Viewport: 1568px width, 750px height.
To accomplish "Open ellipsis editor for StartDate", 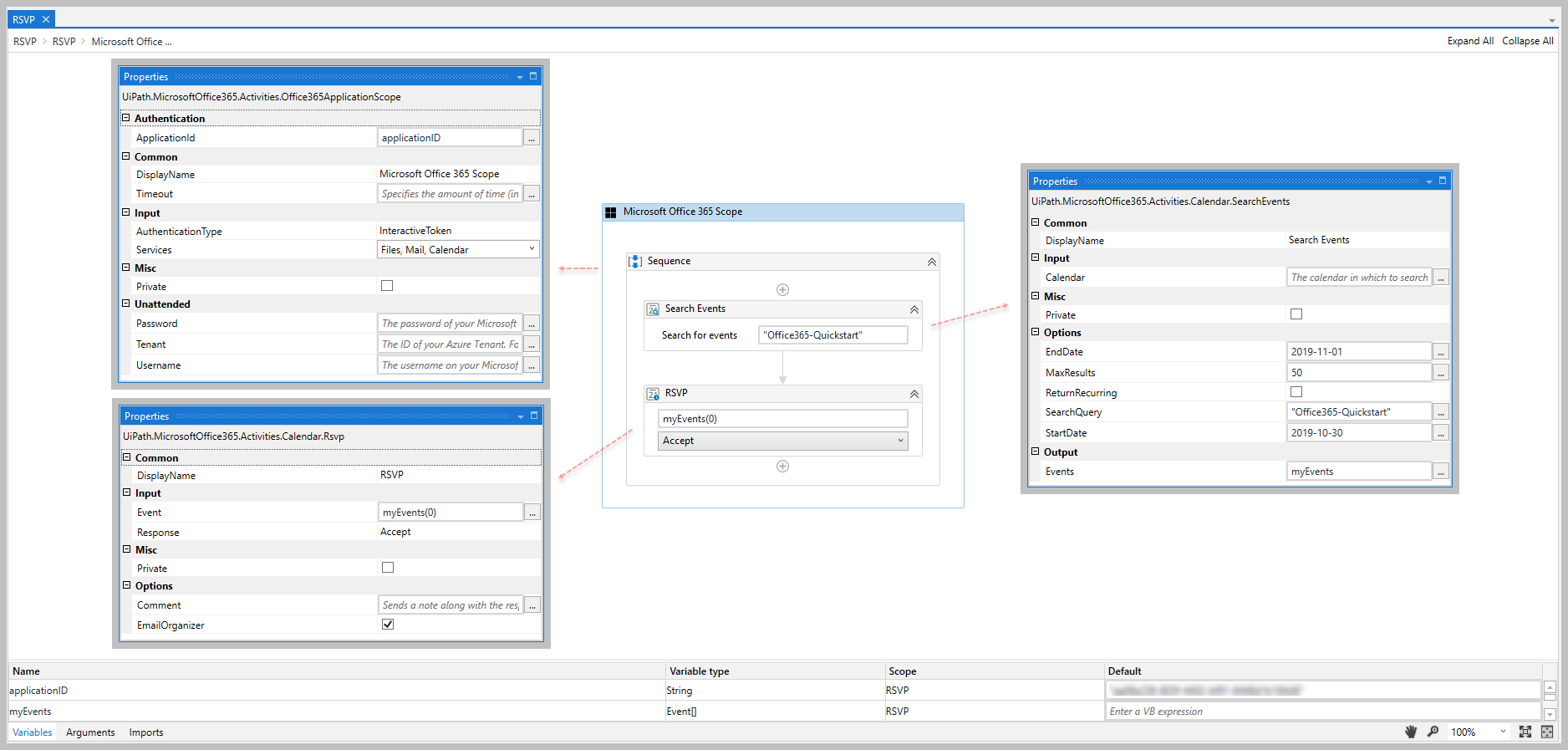I will pos(1441,433).
